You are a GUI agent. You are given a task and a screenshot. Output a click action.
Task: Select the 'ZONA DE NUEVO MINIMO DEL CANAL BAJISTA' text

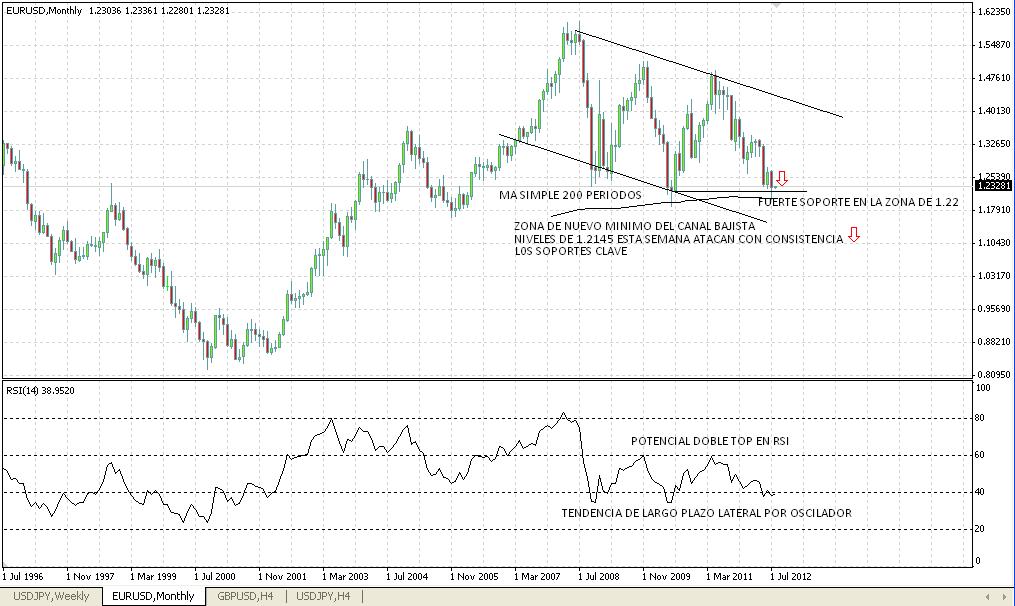pyautogui.click(x=634, y=226)
